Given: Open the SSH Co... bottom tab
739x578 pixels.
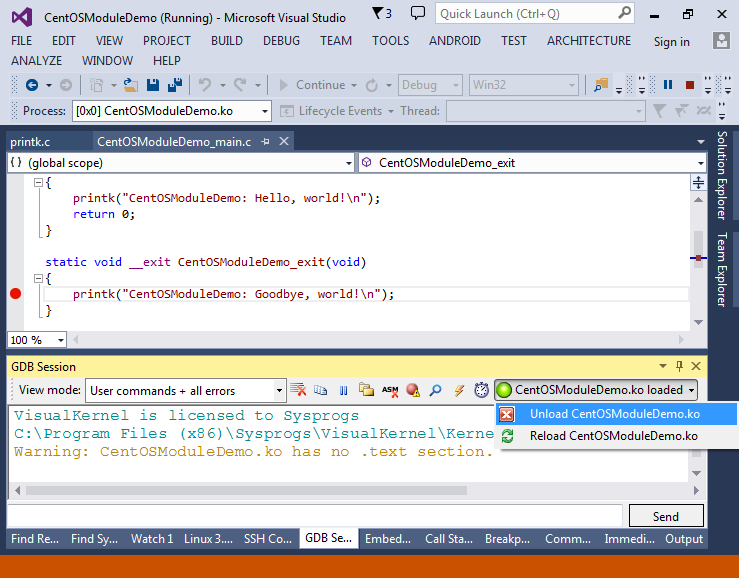Looking at the screenshot, I should tap(268, 539).
